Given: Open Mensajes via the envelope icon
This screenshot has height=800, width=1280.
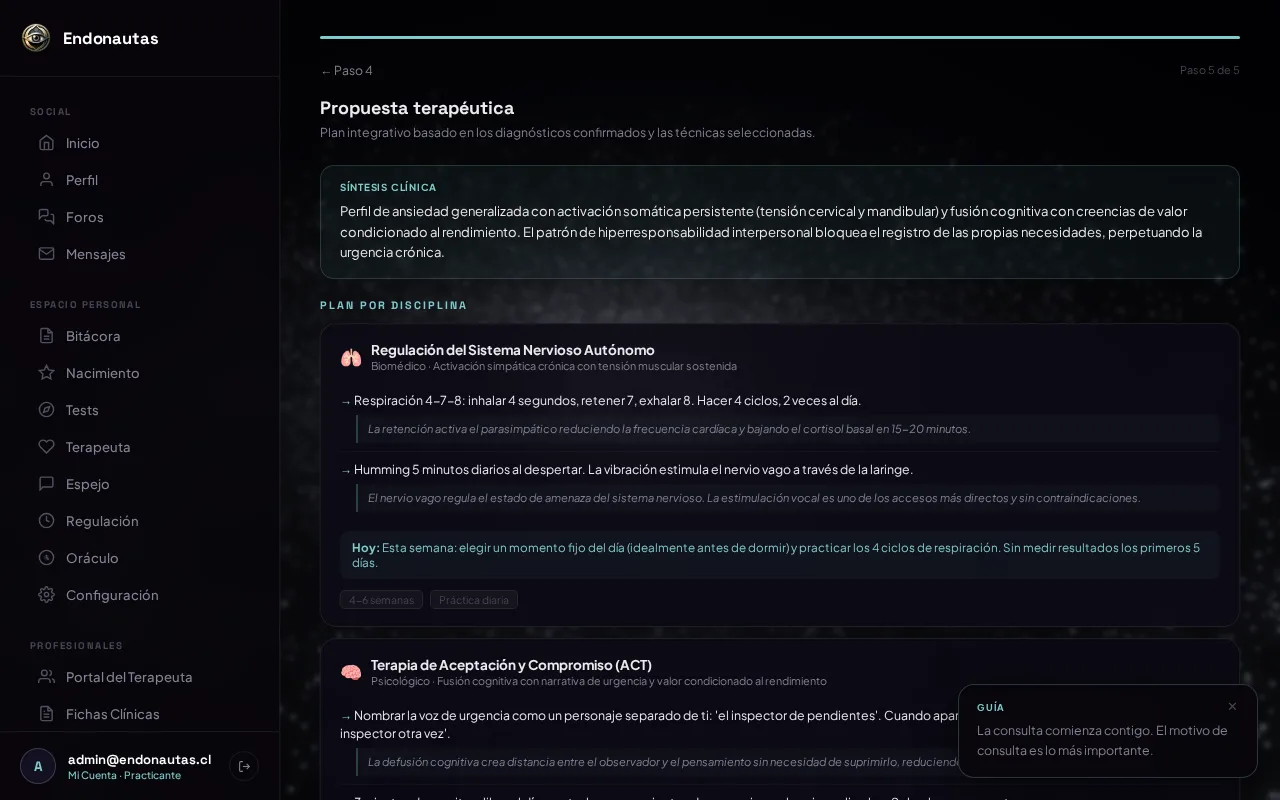Looking at the screenshot, I should pos(46,254).
